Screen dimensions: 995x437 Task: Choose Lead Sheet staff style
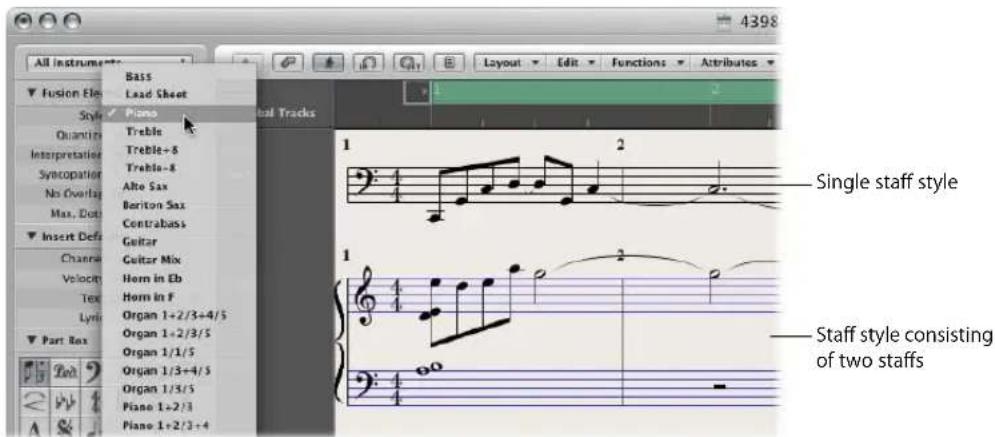(178, 94)
